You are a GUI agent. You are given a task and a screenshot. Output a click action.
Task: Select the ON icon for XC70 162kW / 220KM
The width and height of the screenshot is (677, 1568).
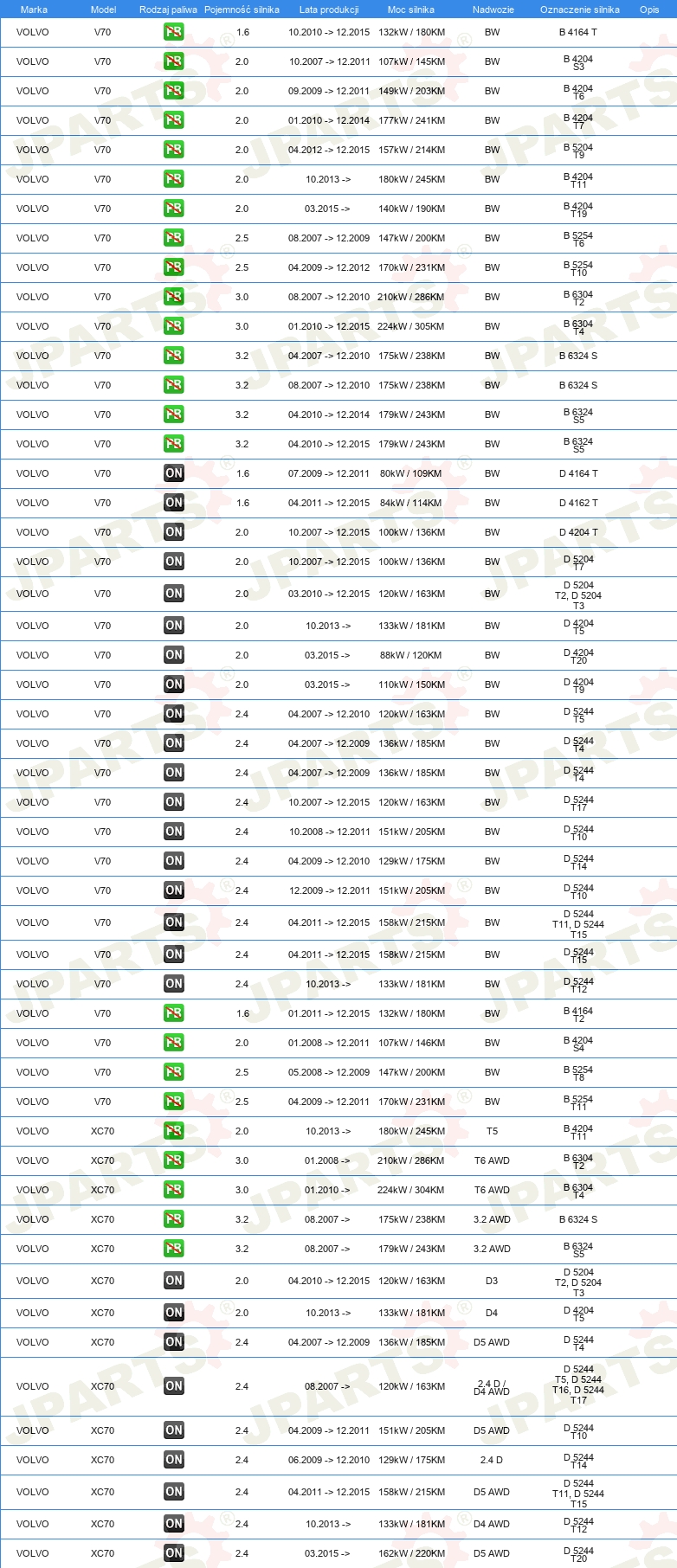tap(173, 1553)
